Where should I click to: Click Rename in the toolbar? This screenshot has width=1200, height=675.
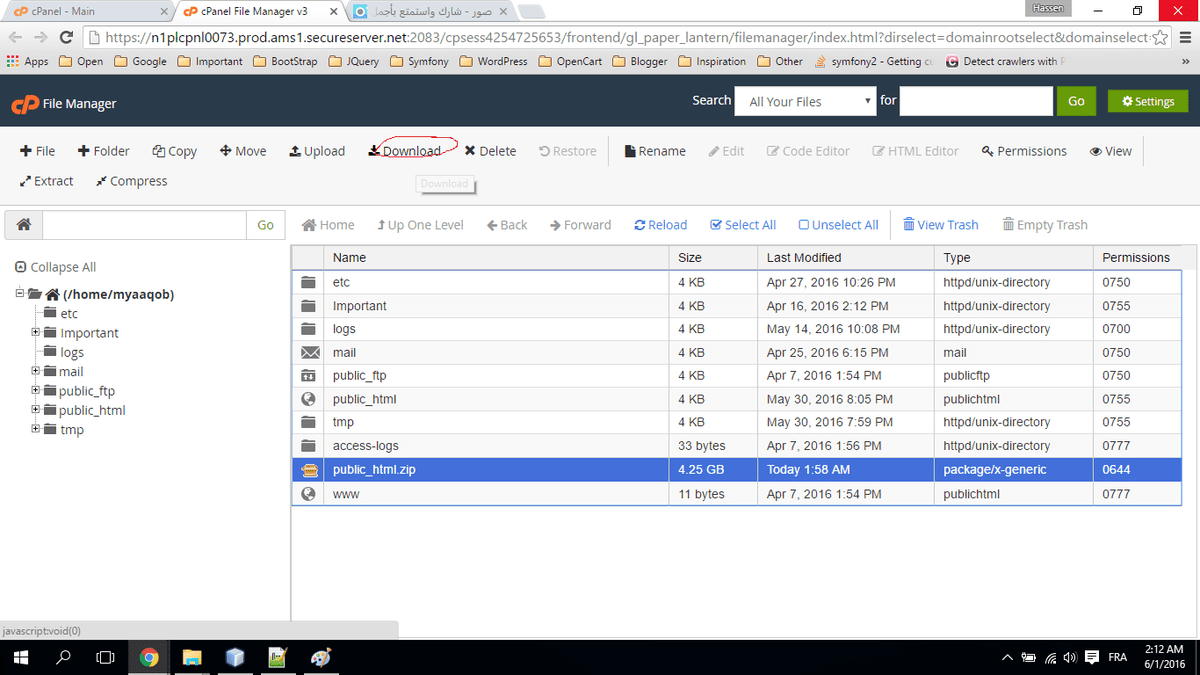(x=655, y=151)
